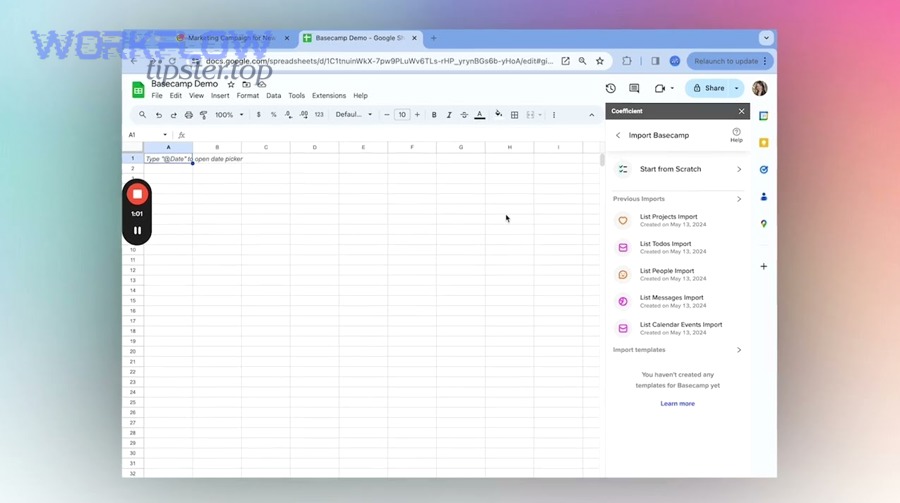
Task: Format as currency
Action: point(258,115)
